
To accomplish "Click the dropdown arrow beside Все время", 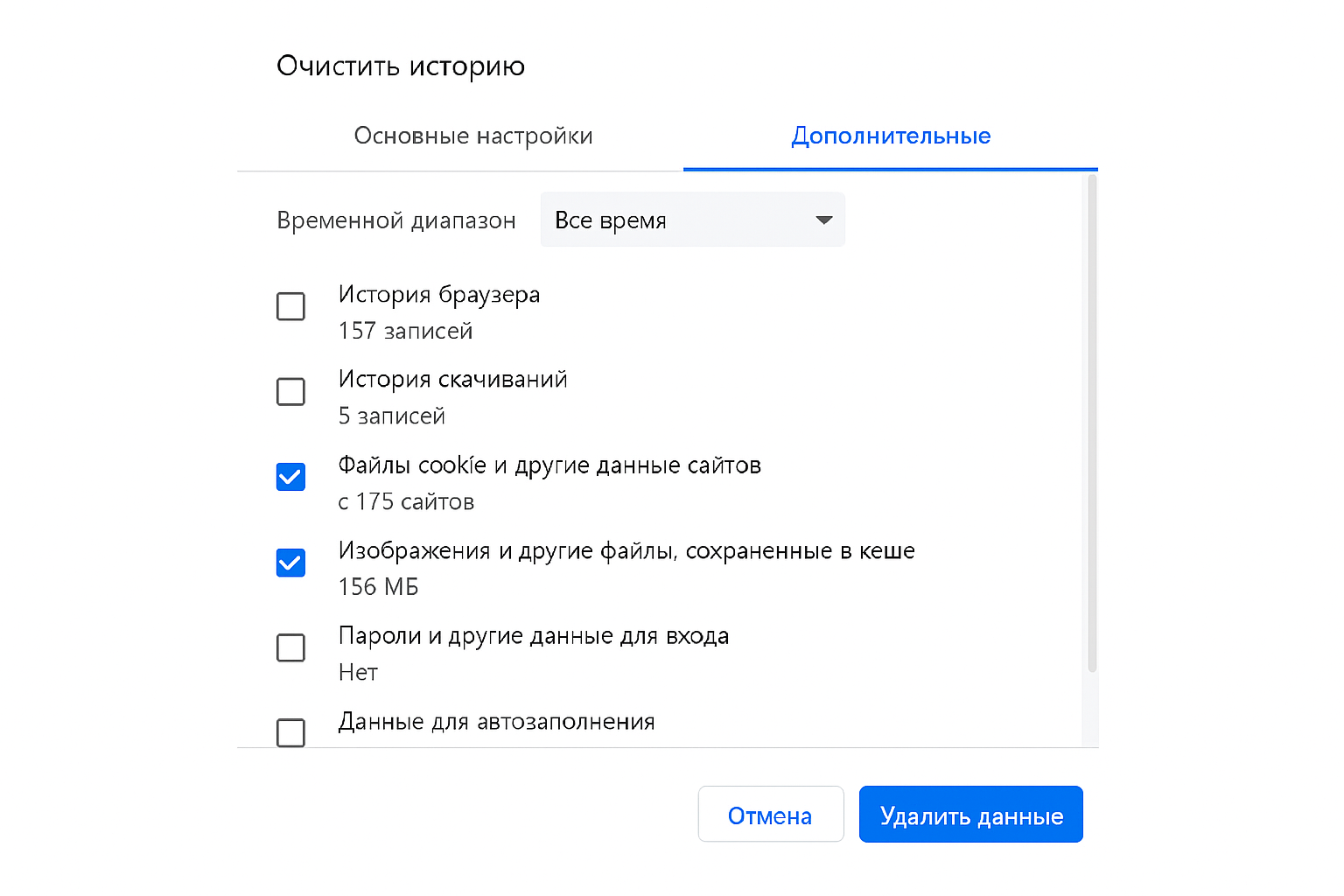I will pyautogui.click(x=823, y=220).
